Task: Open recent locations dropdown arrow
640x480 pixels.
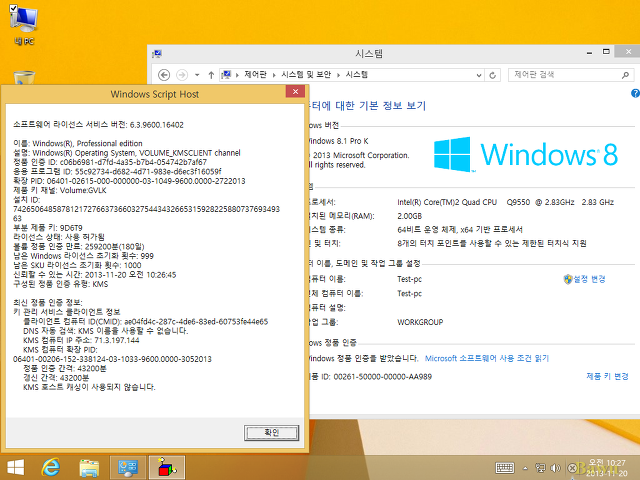Action: coord(197,75)
